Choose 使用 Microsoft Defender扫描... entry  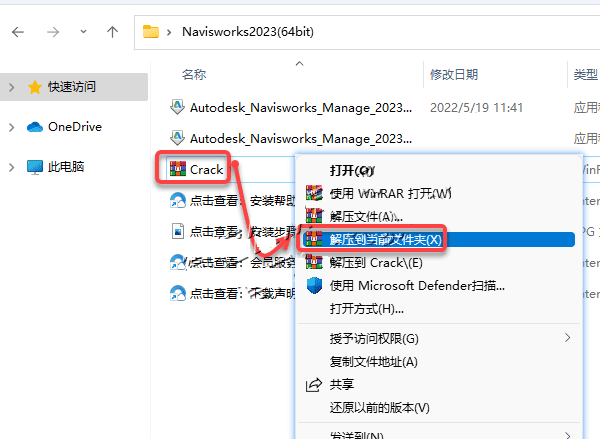click(x=417, y=286)
